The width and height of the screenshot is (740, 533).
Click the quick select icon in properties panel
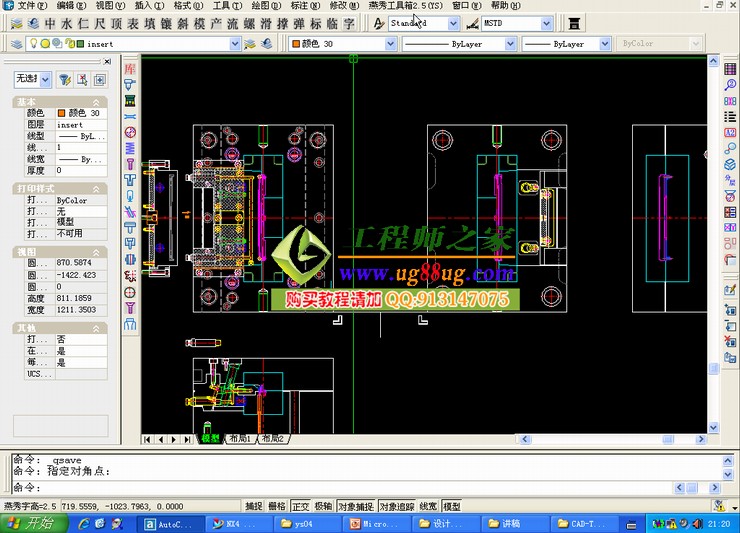click(64, 79)
